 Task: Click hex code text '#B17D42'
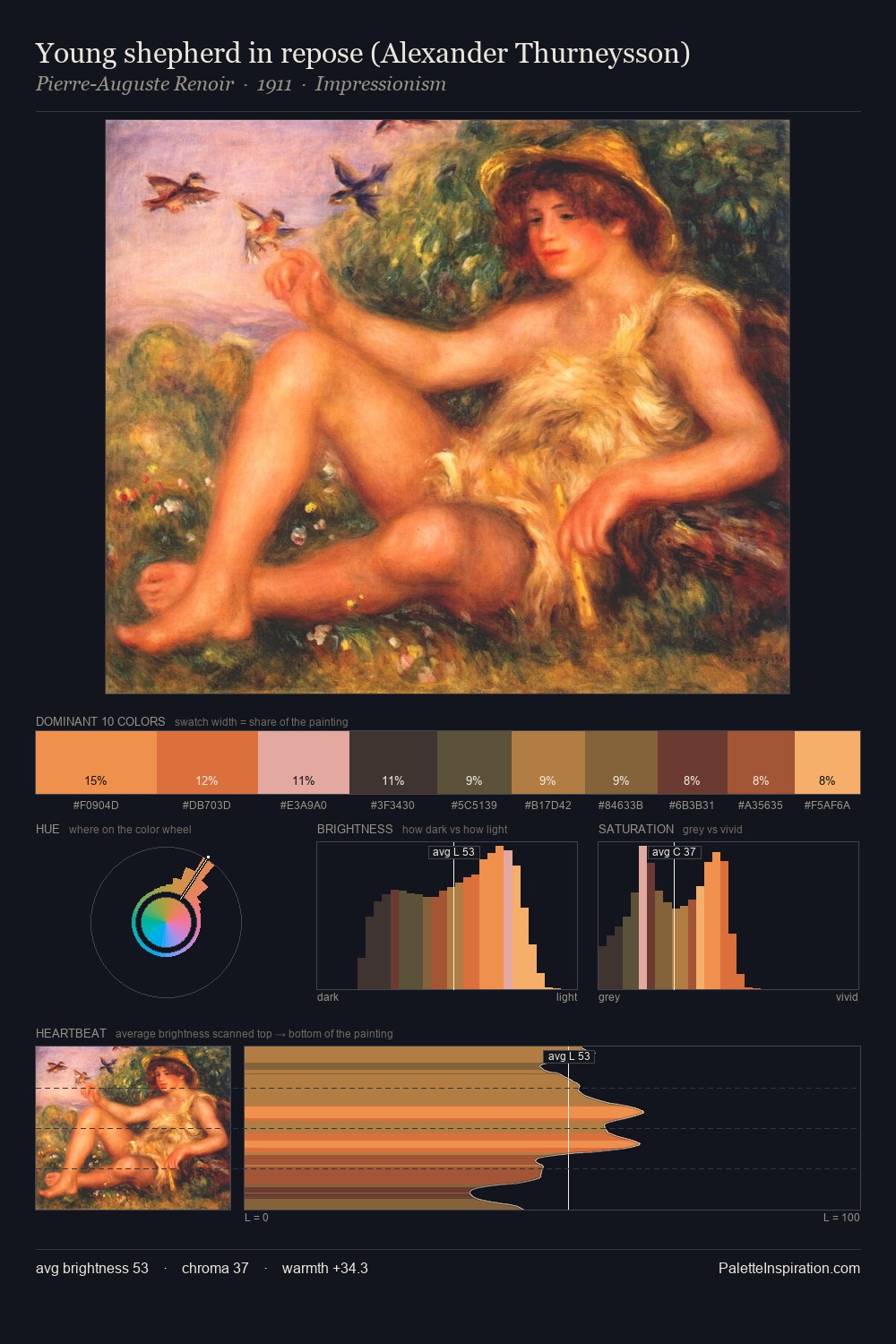pos(548,806)
